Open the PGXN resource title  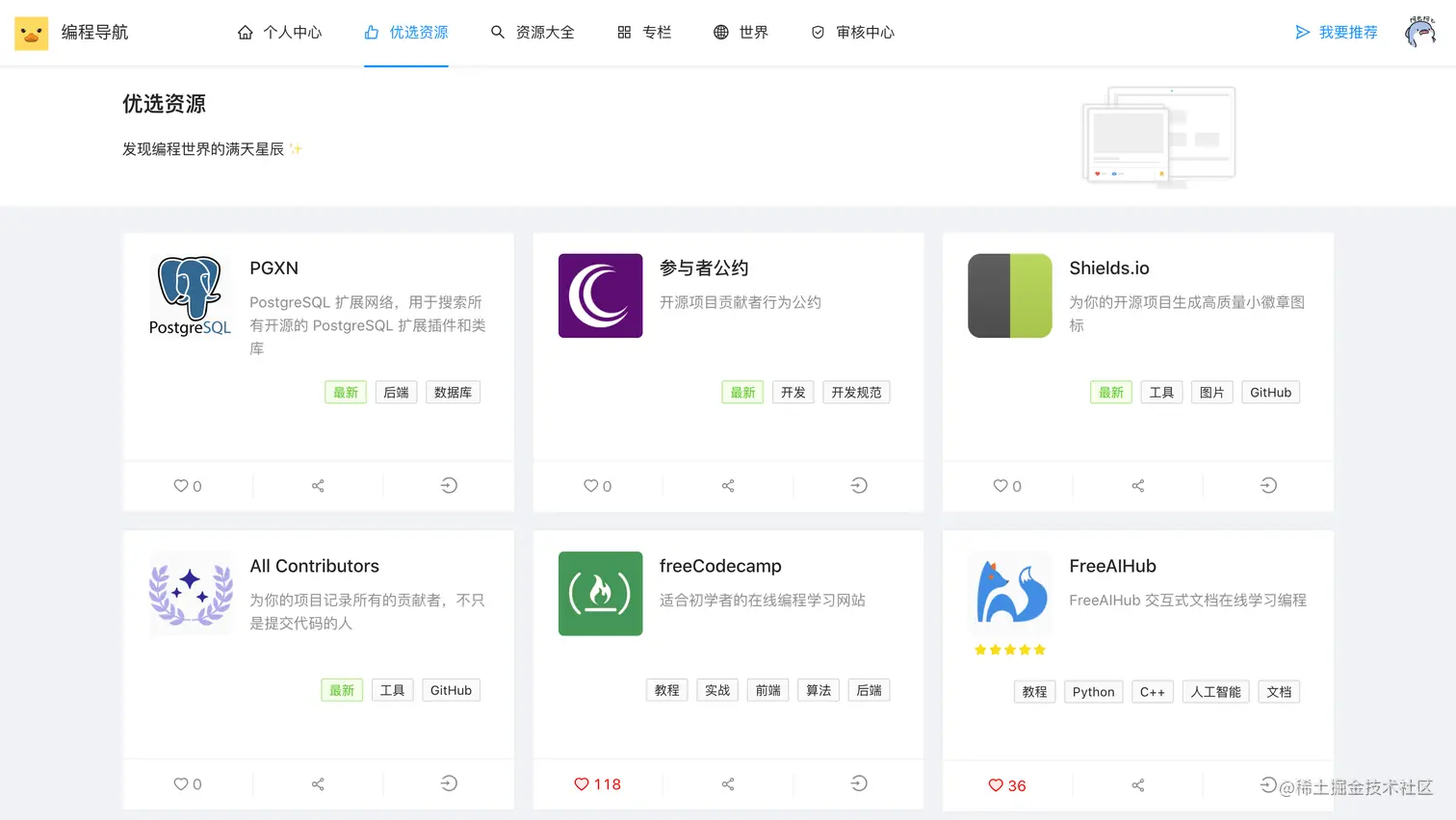click(274, 269)
